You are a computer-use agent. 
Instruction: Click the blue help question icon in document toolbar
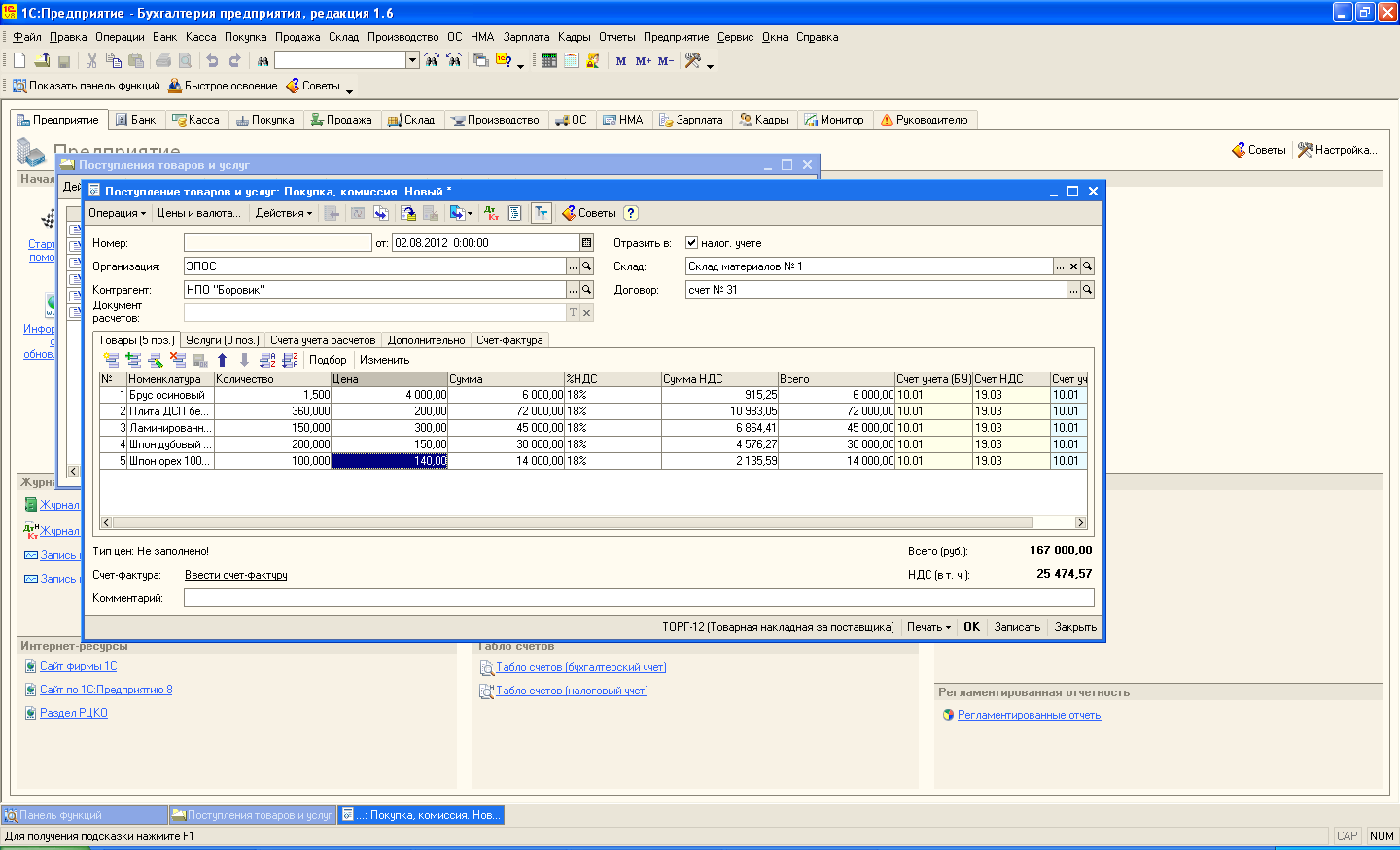pyautogui.click(x=630, y=213)
